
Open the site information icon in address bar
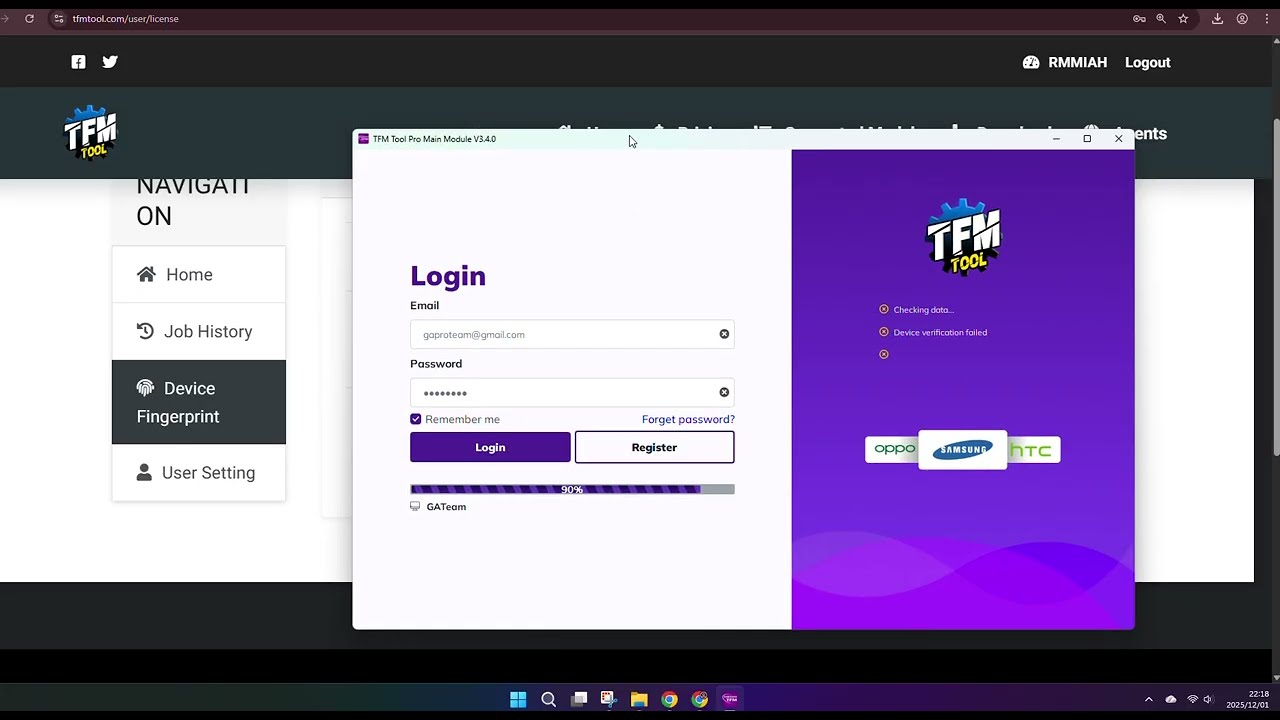point(58,18)
